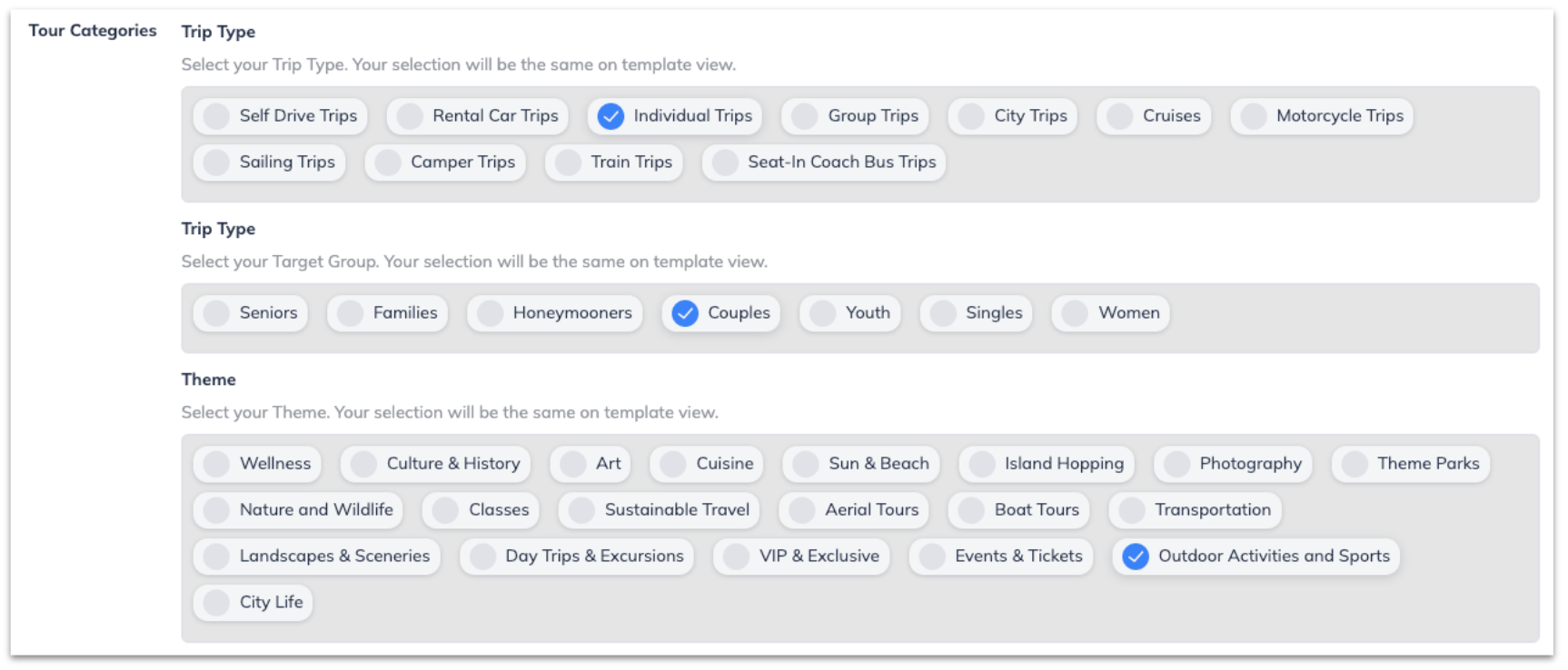
Task: Select Seat-In Coach Bus Trips
Action: pyautogui.click(x=824, y=163)
